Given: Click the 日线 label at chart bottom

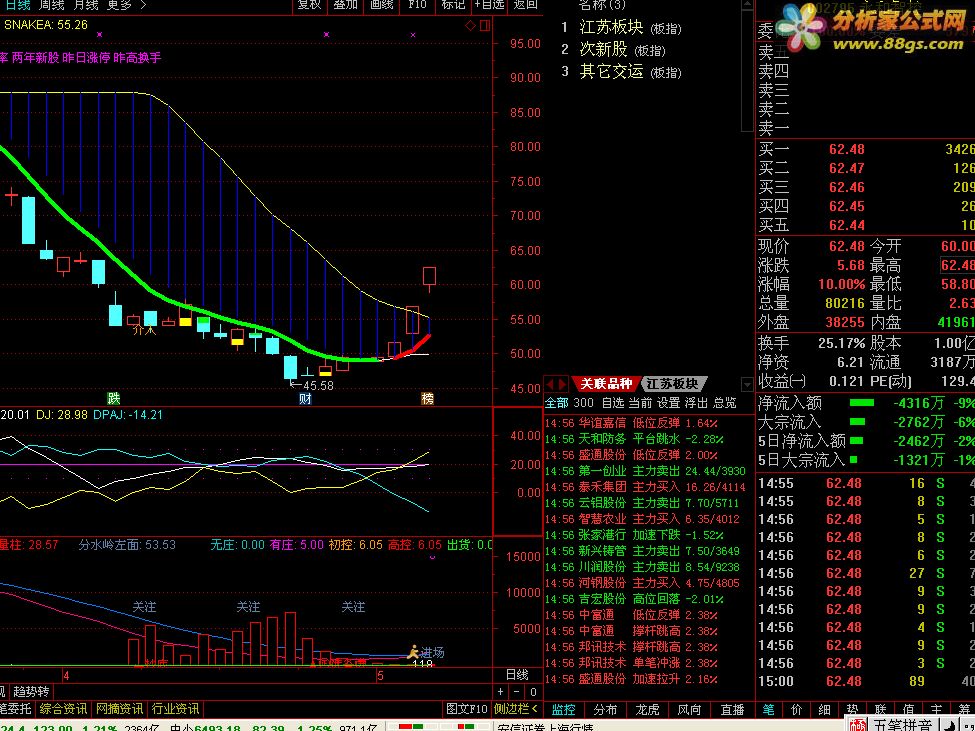Looking at the screenshot, I should pyautogui.click(x=517, y=675).
